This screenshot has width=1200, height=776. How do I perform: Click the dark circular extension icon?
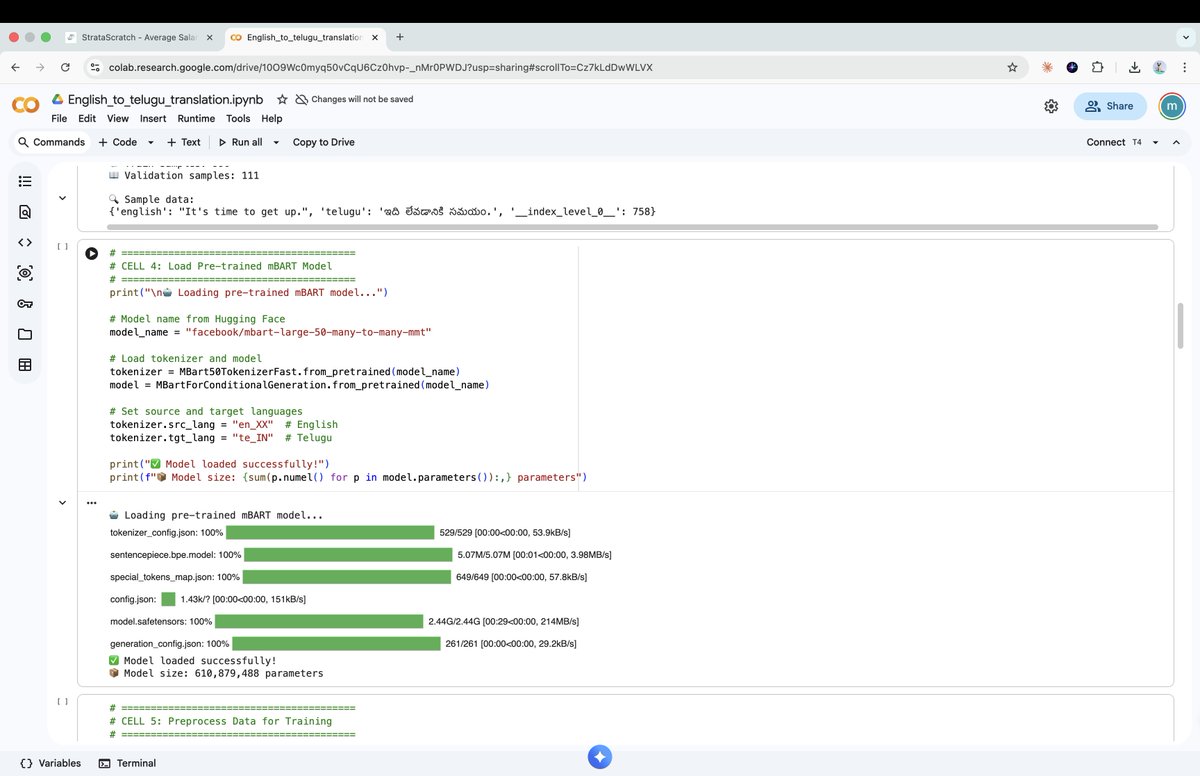(1072, 67)
